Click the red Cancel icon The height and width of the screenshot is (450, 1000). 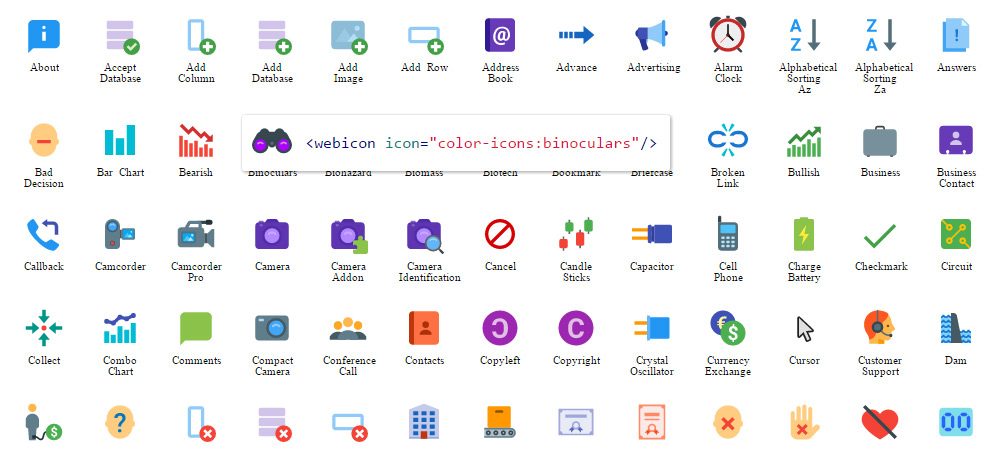click(499, 235)
